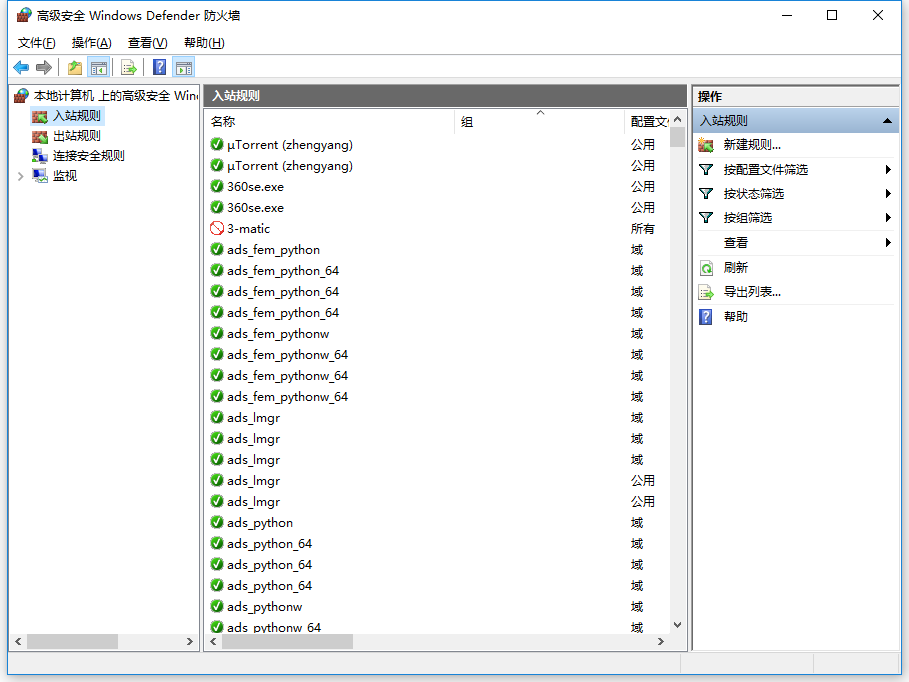
Task: Click the rules list horizontal scroll right arrow
Action: pyautogui.click(x=660, y=641)
